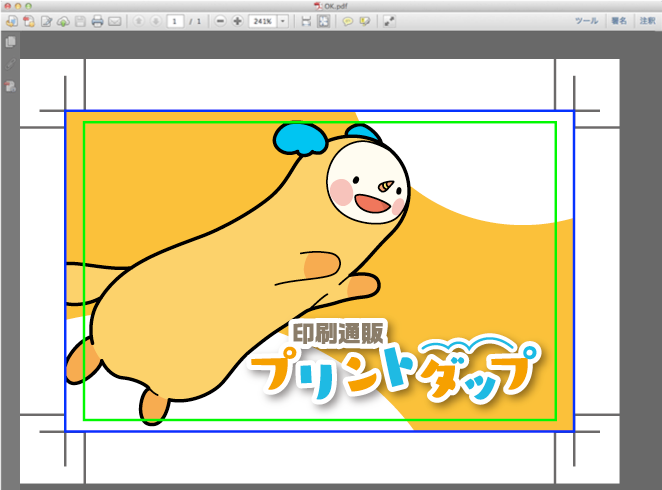Click the Edit/Sign document icon
This screenshot has height=490, width=662.
46,21
